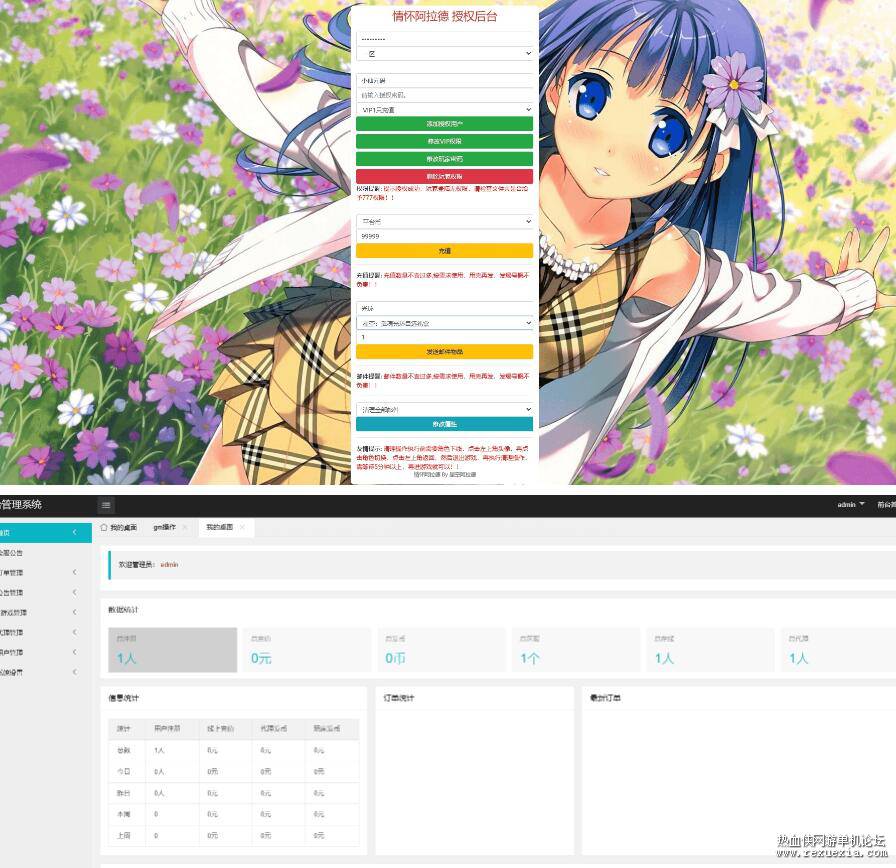Expand the last sidebar menu below 用户管理
This screenshot has height=868, width=896.
46,673
